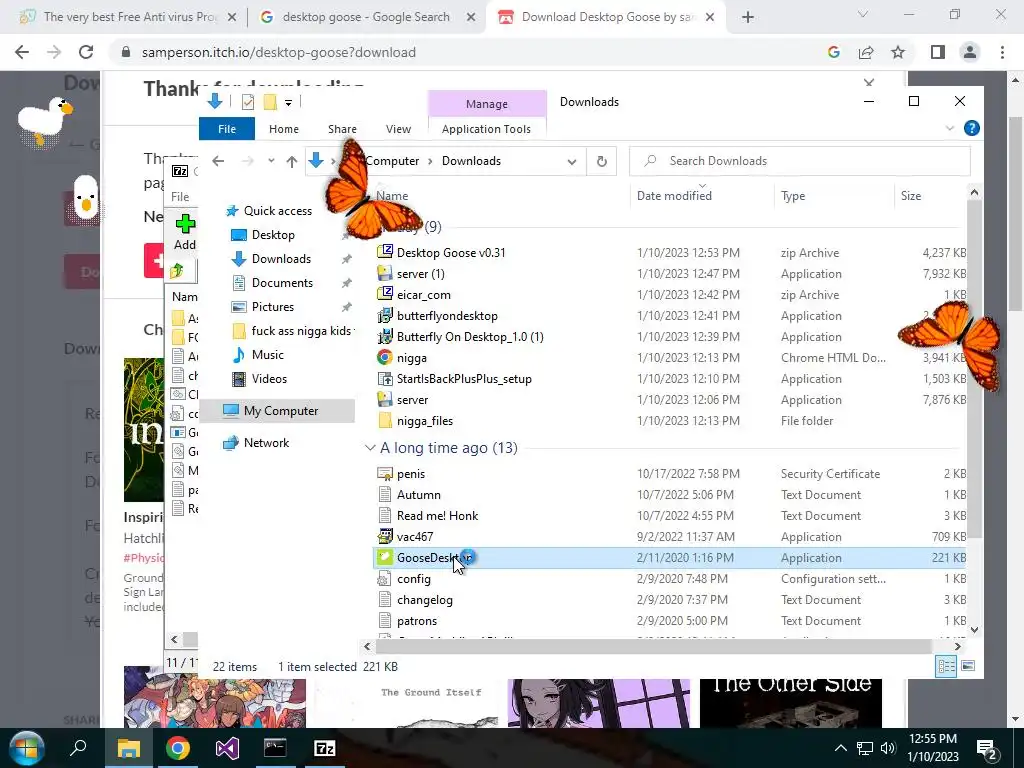
Task: Sort files by the Name column
Action: tap(392, 196)
